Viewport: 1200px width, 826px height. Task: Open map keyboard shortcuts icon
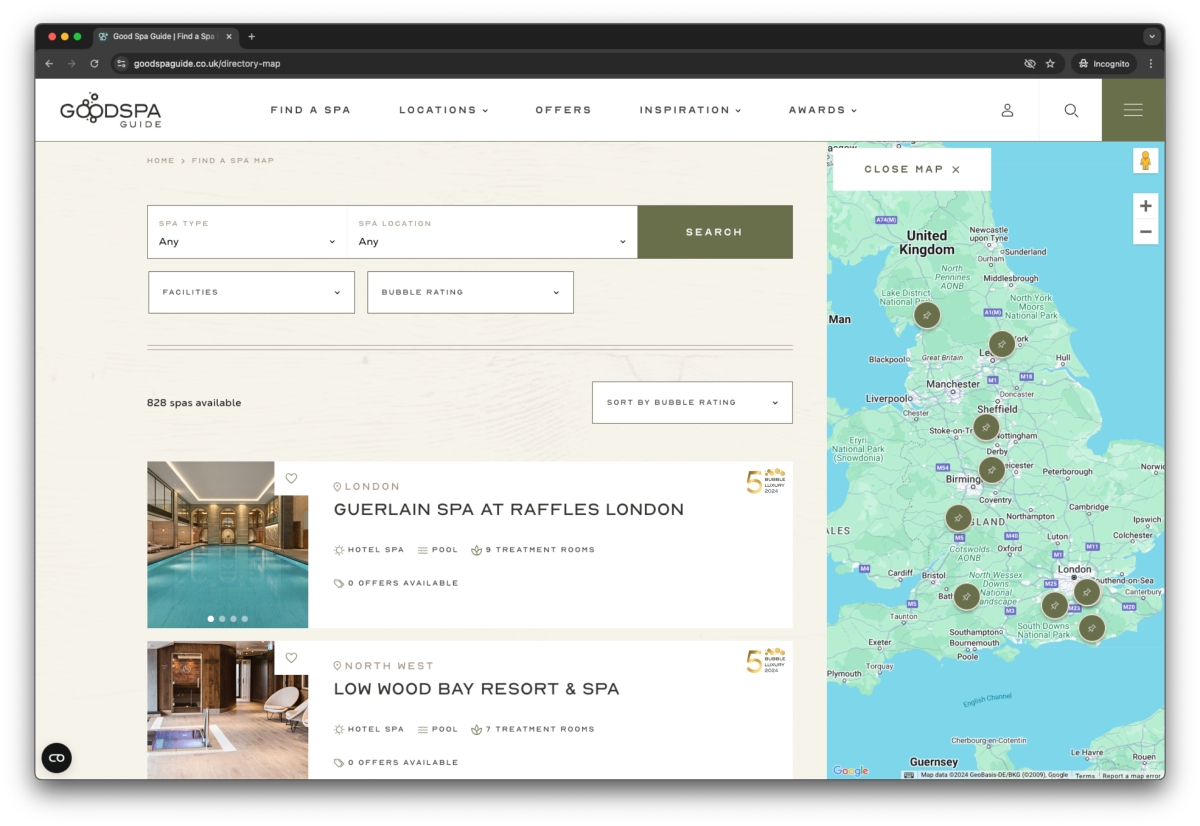[909, 775]
